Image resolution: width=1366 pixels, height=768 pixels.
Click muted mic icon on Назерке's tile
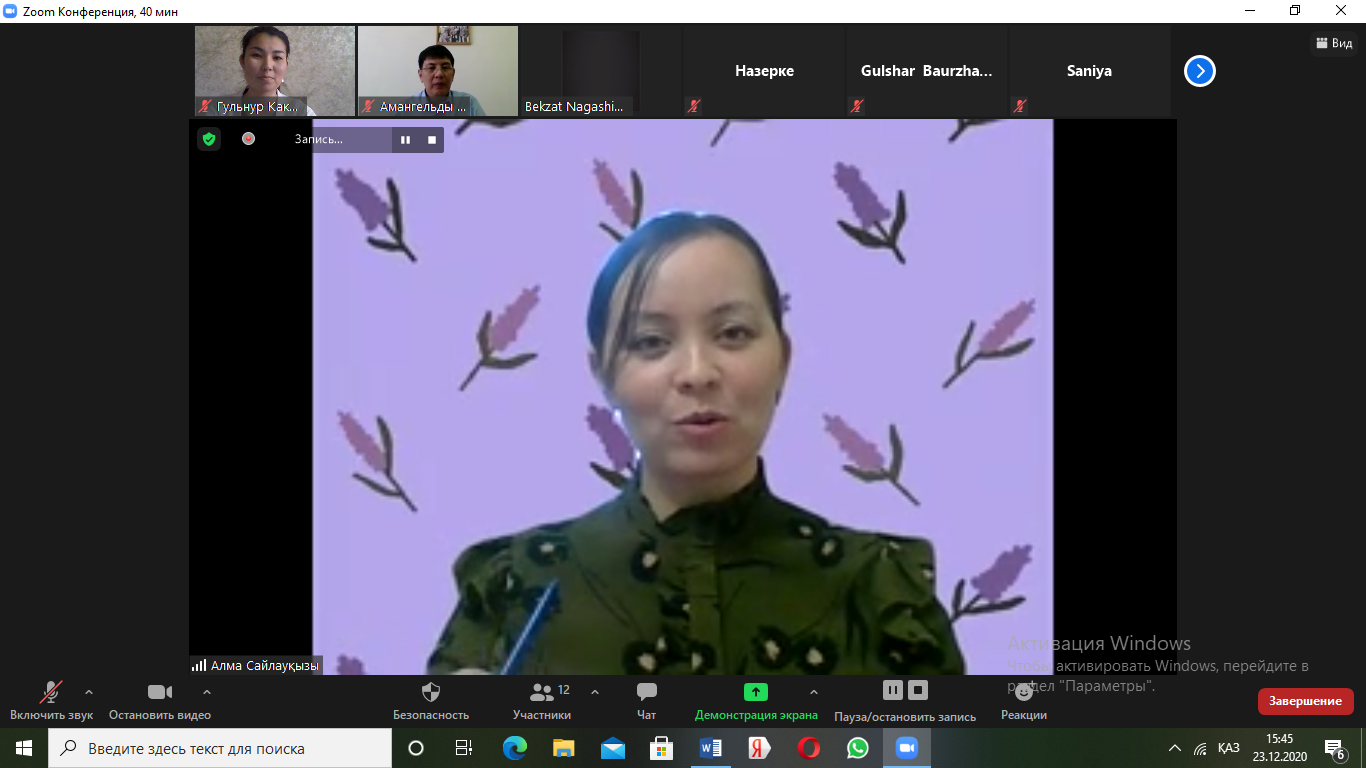(x=694, y=106)
